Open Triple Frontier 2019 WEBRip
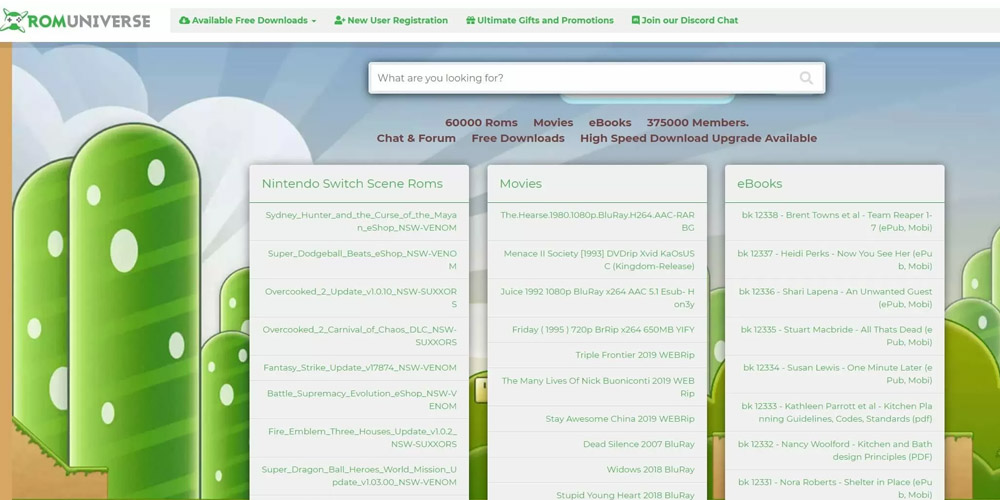Image resolution: width=1000 pixels, height=500 pixels. [x=634, y=355]
